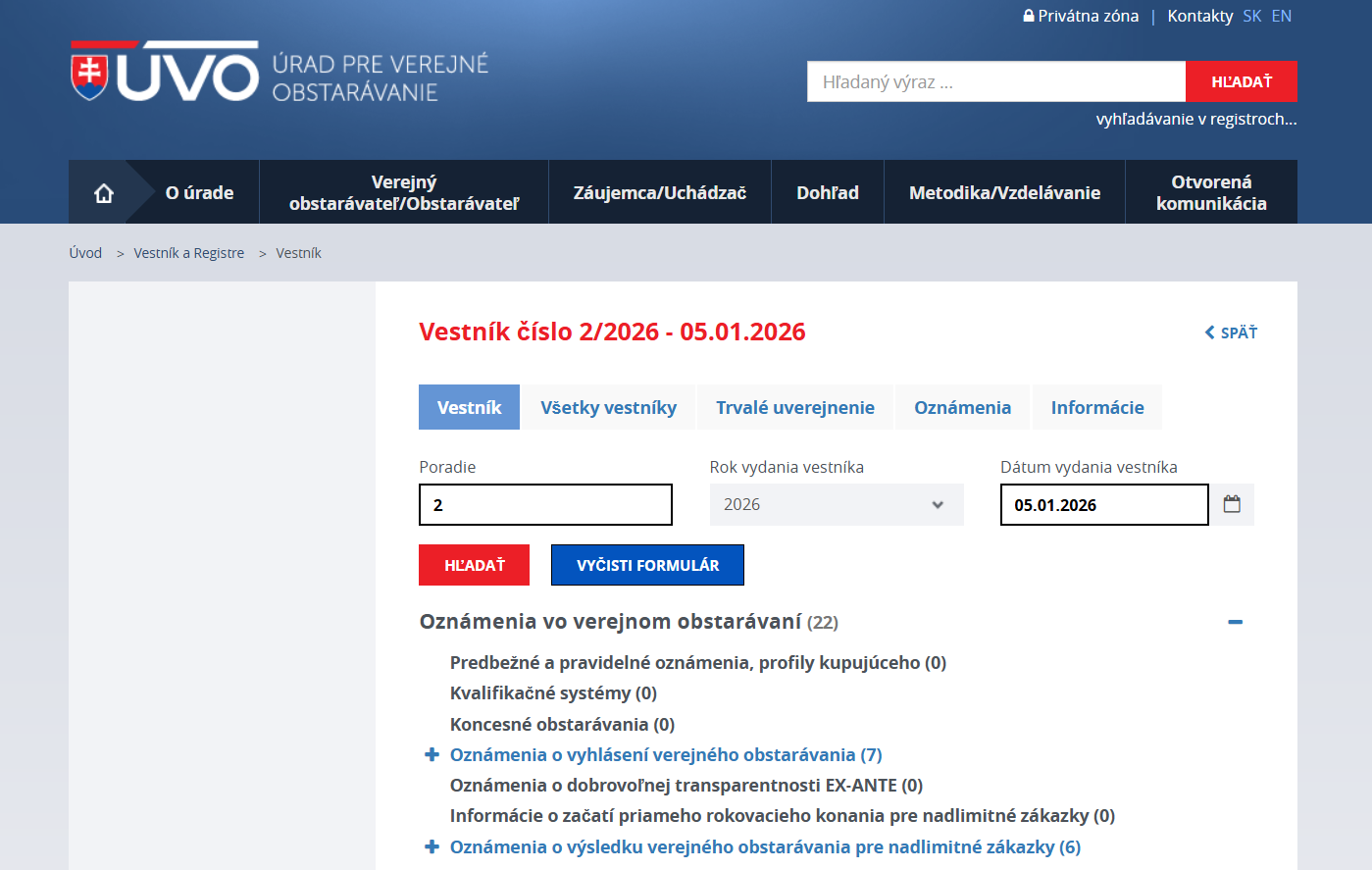Open the Dohľad menu item

pos(827,192)
